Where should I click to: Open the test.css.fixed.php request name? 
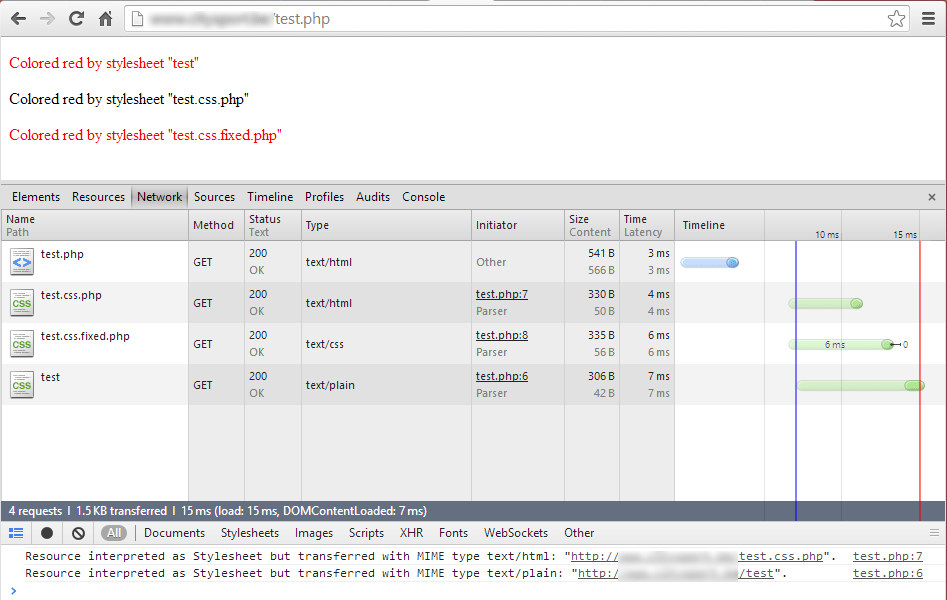click(85, 337)
